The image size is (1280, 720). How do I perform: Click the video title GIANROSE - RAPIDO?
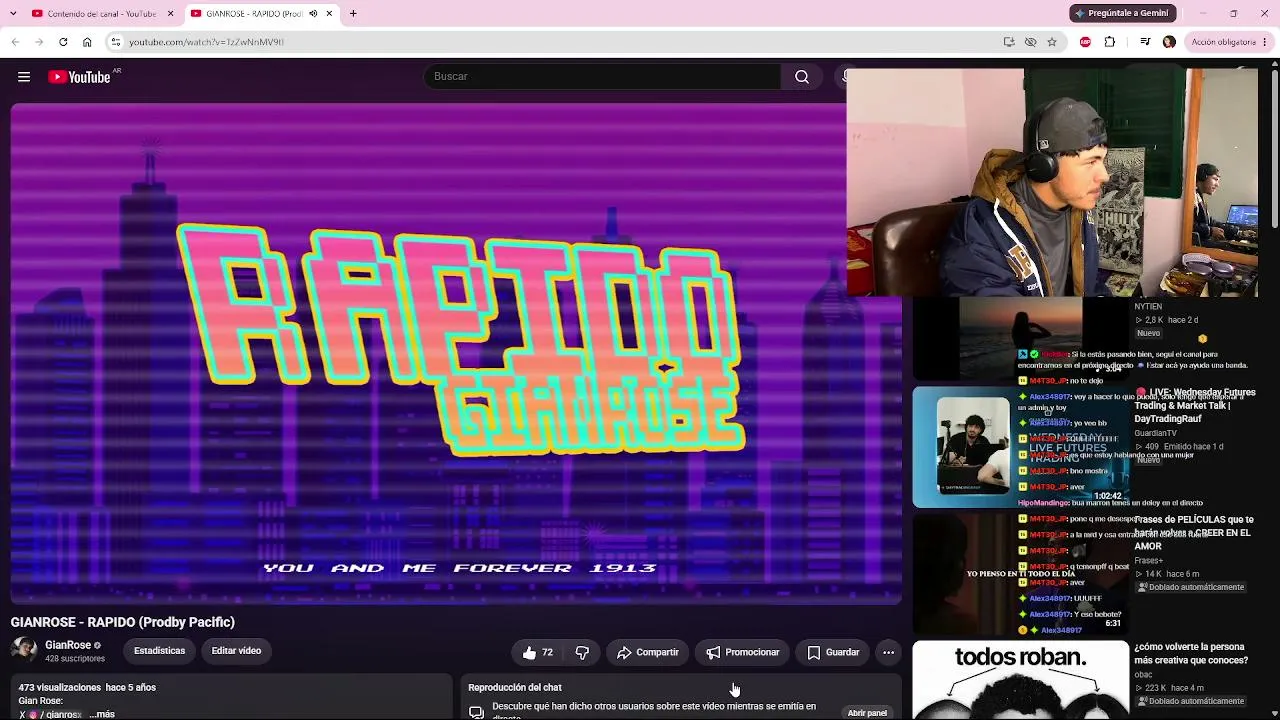click(123, 622)
